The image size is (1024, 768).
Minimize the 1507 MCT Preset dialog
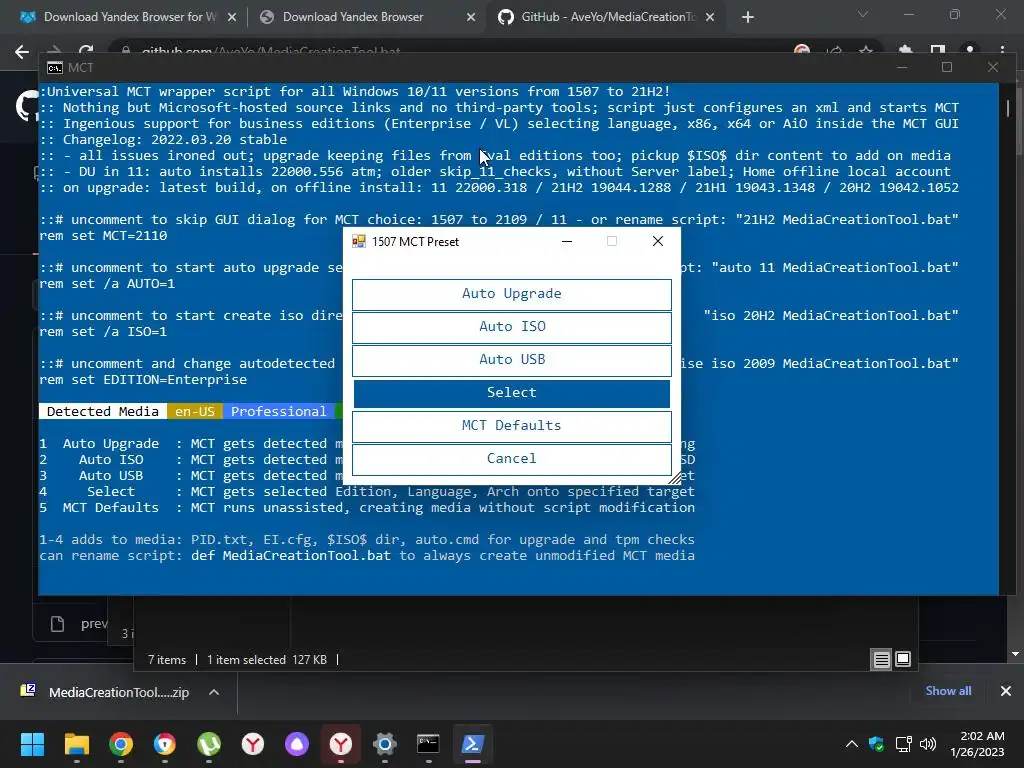pos(567,241)
